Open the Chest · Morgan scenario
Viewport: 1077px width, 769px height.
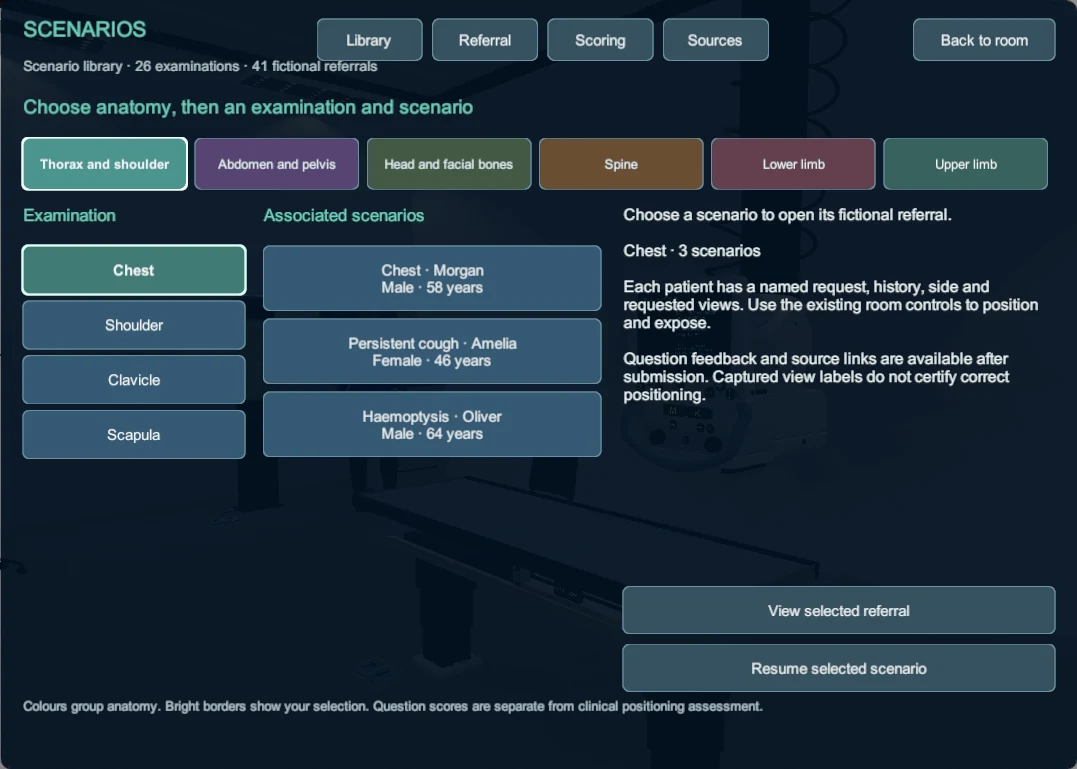(432, 278)
